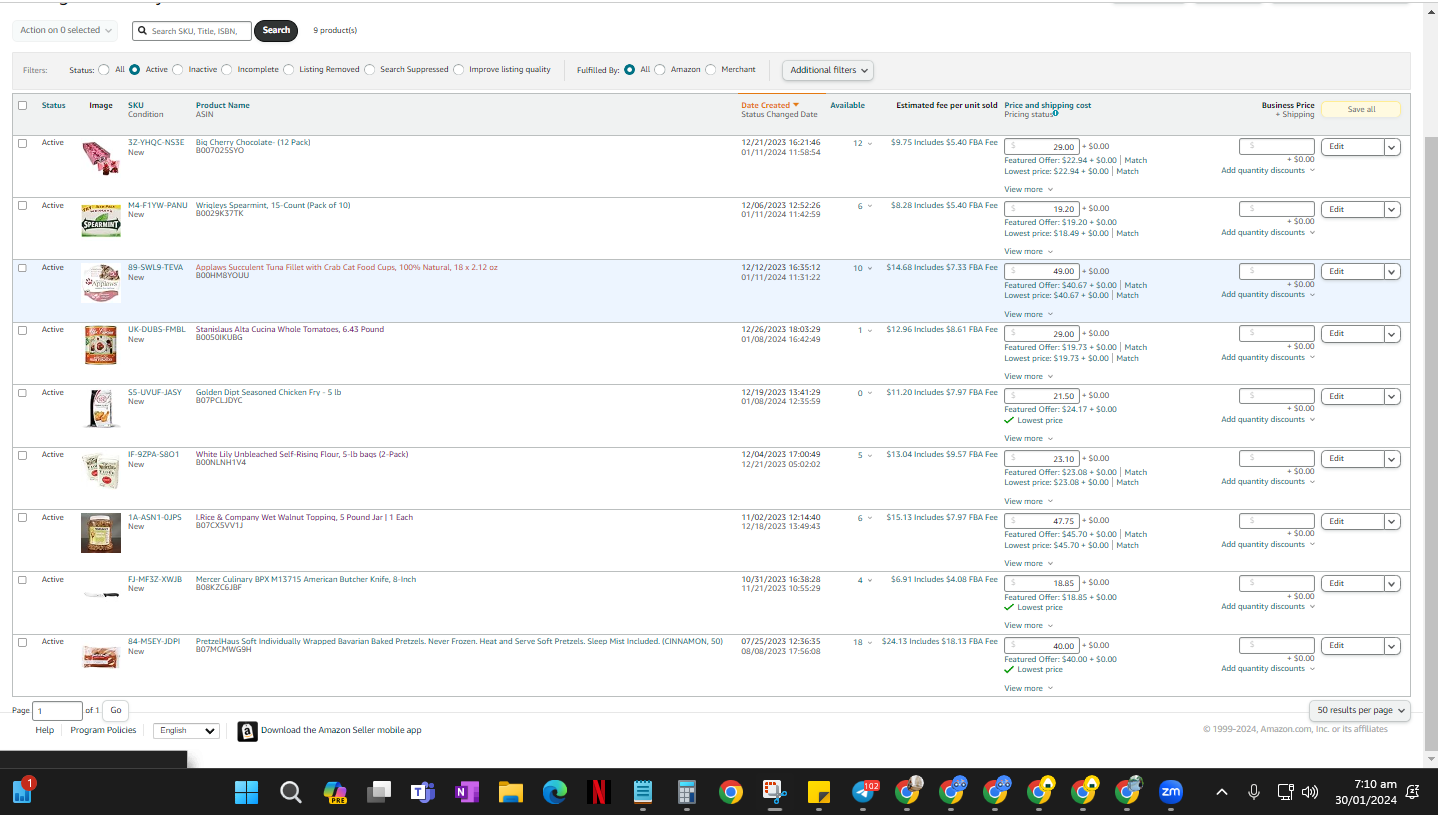
Task: Open the Netflix app icon
Action: (599, 793)
